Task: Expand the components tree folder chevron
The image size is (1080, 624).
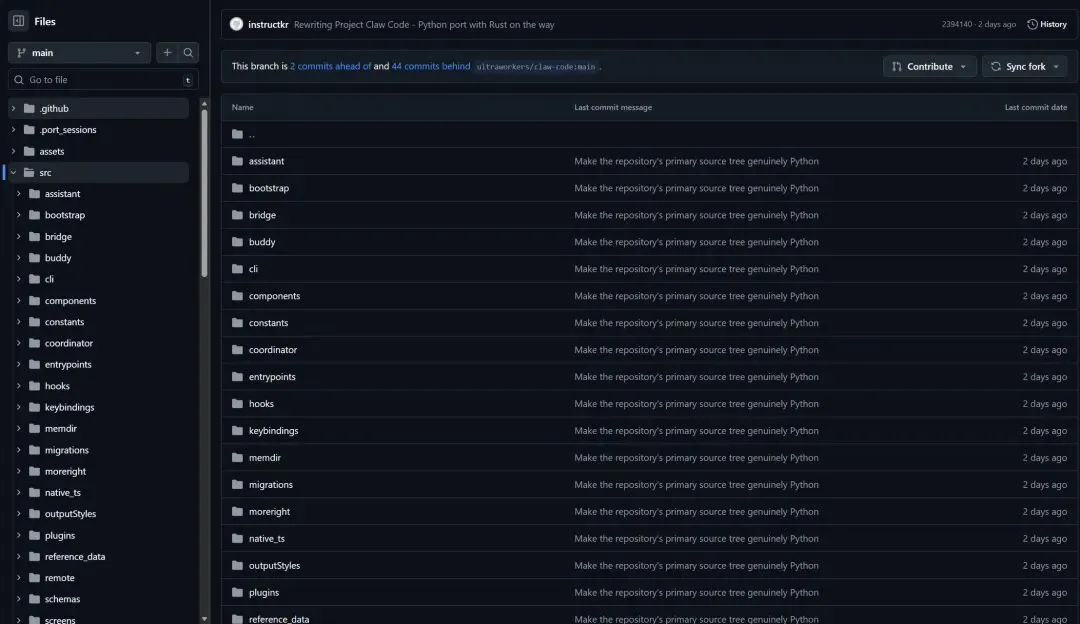Action: pos(19,300)
